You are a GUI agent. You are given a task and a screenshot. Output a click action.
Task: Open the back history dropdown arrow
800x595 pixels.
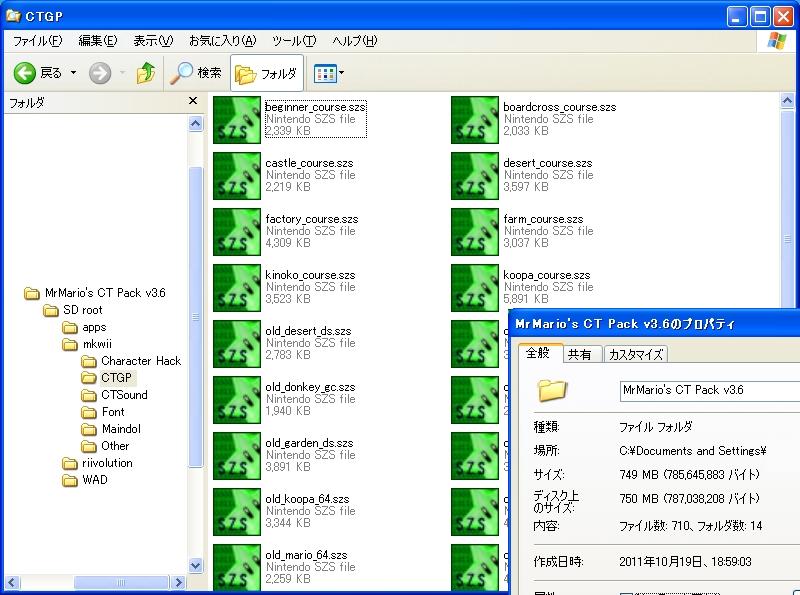pyautogui.click(x=73, y=73)
